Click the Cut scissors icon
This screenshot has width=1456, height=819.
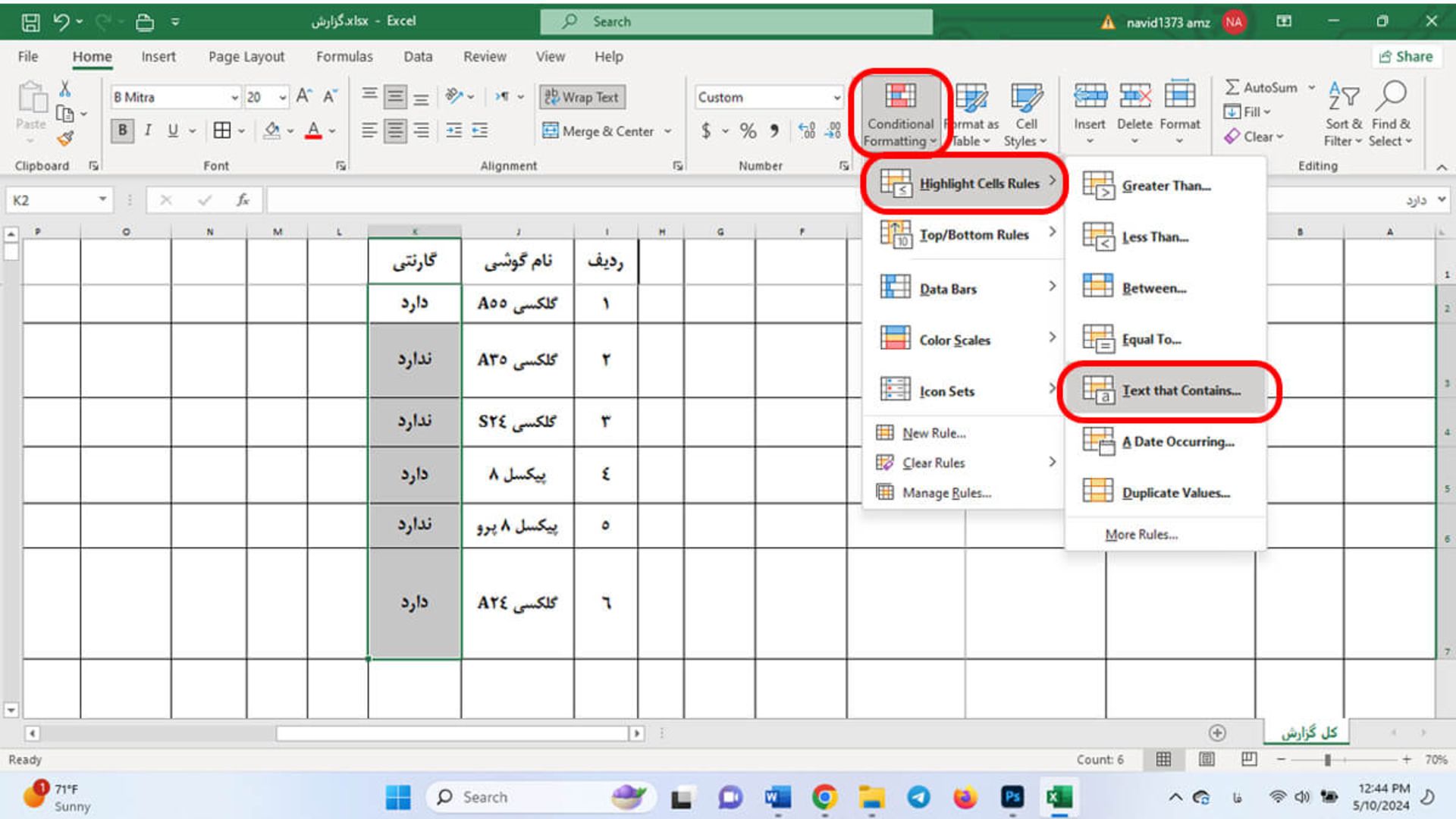[65, 89]
